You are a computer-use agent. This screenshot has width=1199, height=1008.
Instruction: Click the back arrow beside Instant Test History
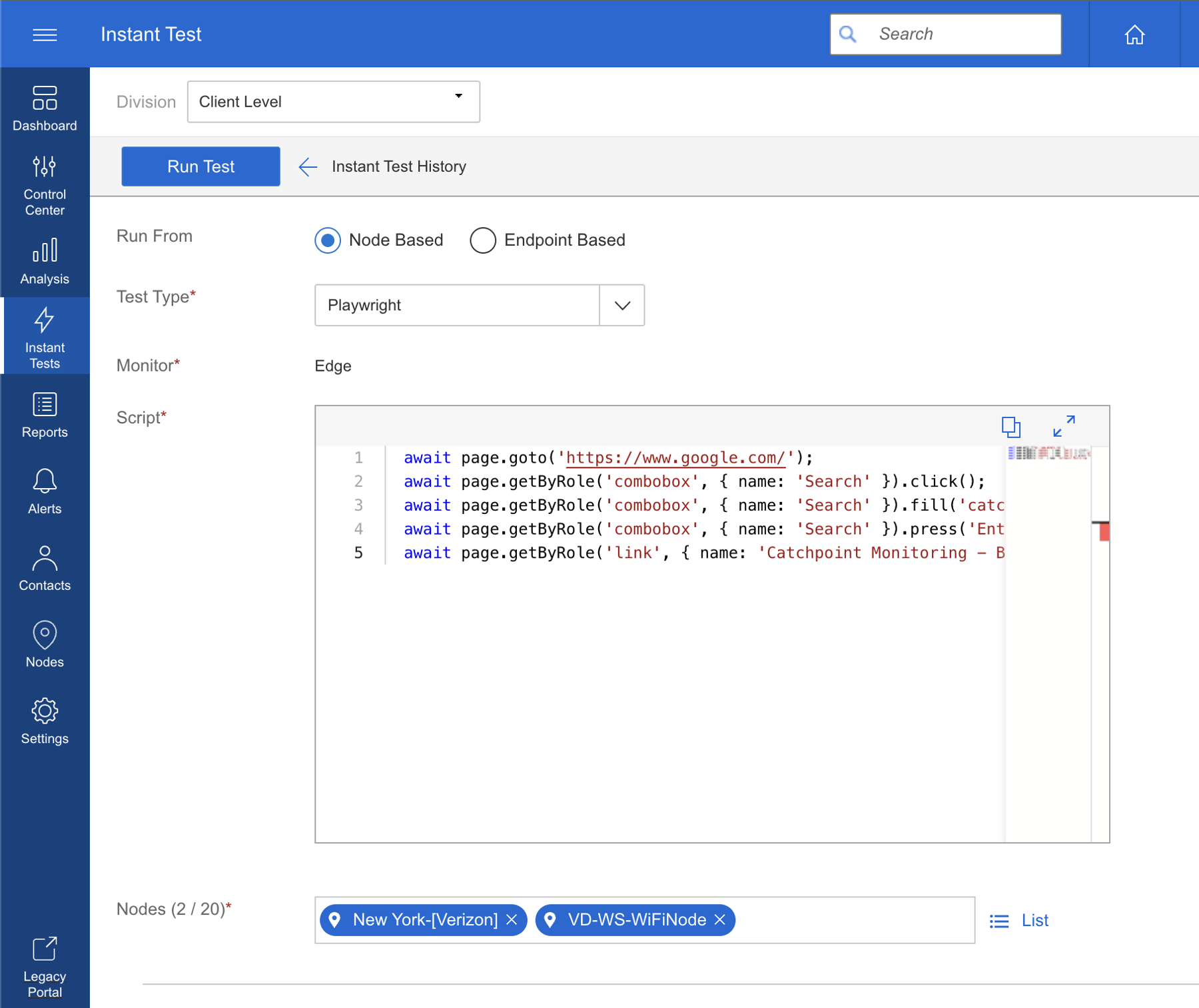click(308, 166)
